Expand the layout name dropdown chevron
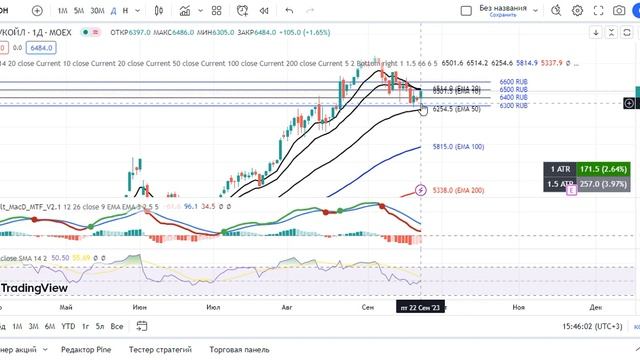The width and height of the screenshot is (640, 360). [x=536, y=11]
